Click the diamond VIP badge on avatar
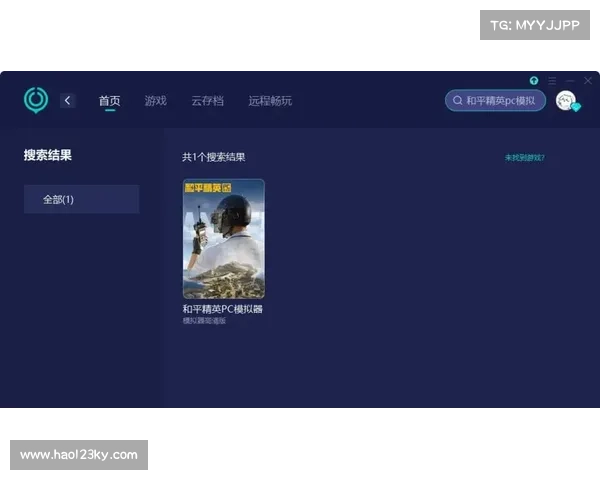This screenshot has height=480, width=600. pyautogui.click(x=576, y=107)
